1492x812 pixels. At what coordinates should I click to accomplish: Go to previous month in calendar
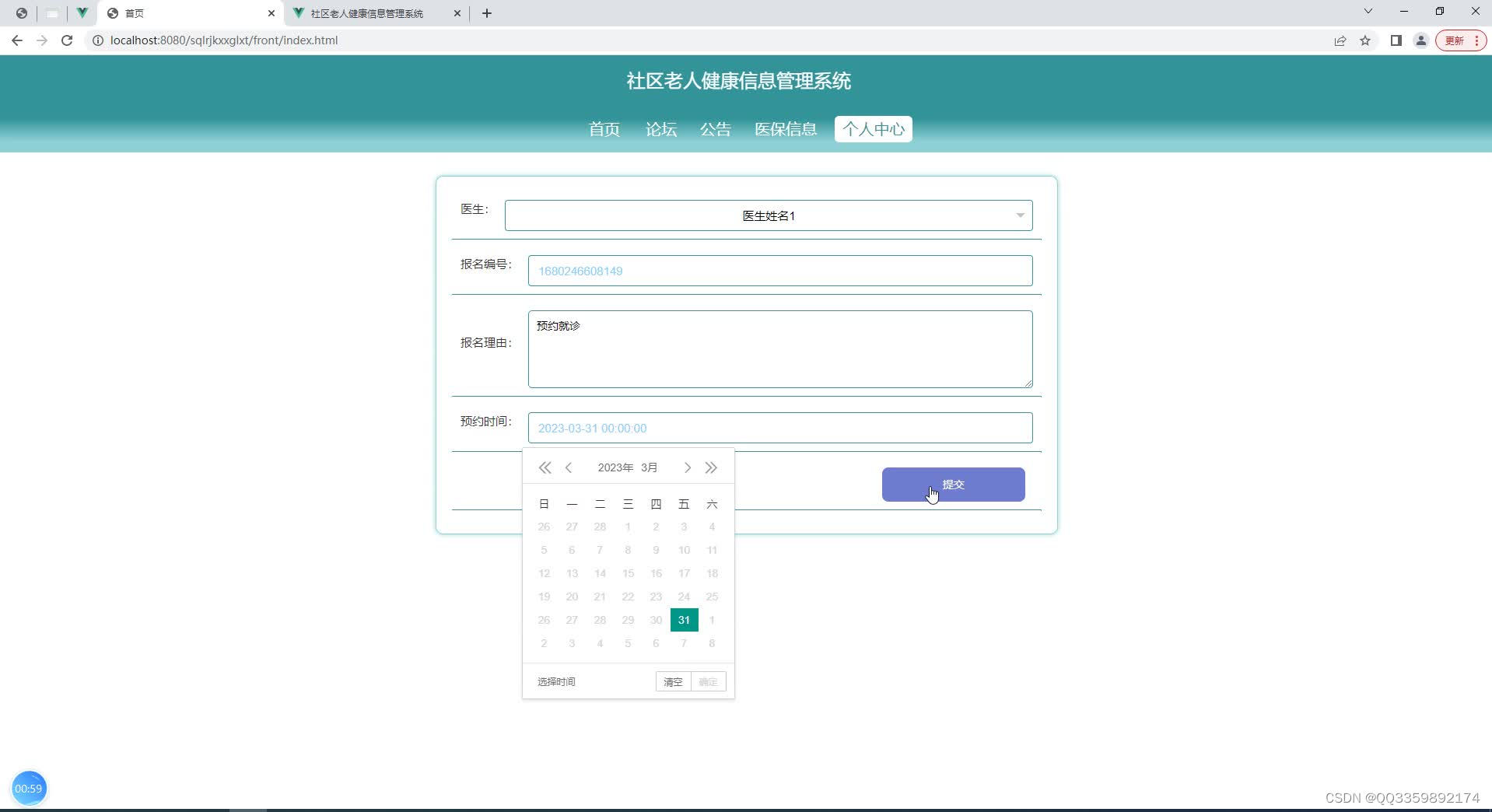pyautogui.click(x=569, y=467)
